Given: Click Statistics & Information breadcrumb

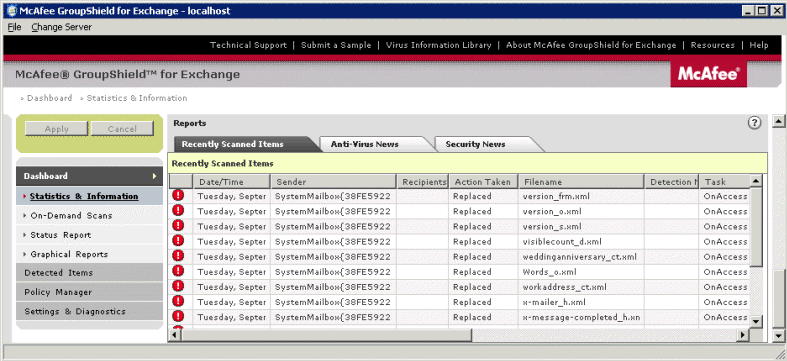Looking at the screenshot, I should (x=137, y=98).
